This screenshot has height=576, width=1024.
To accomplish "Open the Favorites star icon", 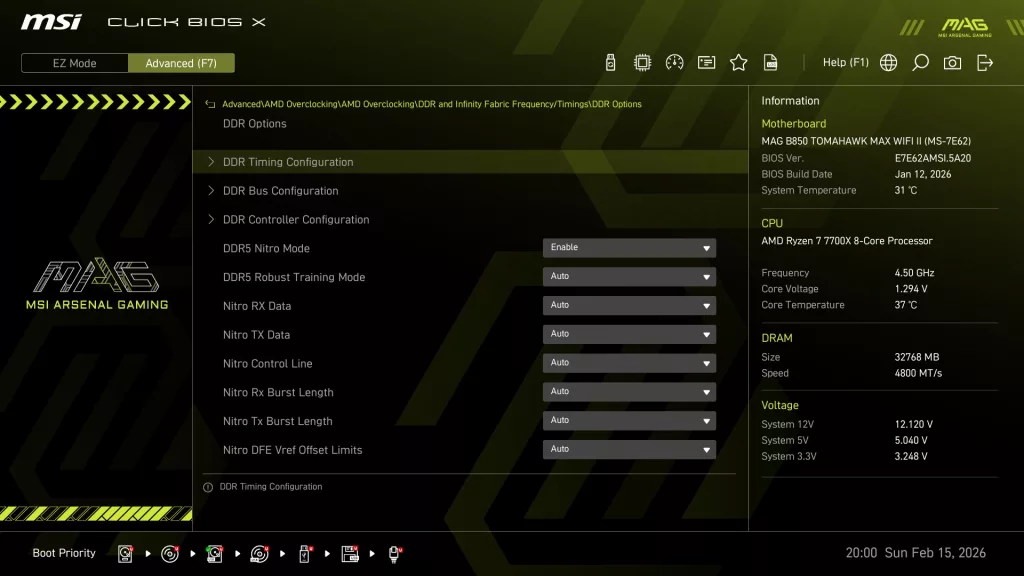I will (738, 61).
